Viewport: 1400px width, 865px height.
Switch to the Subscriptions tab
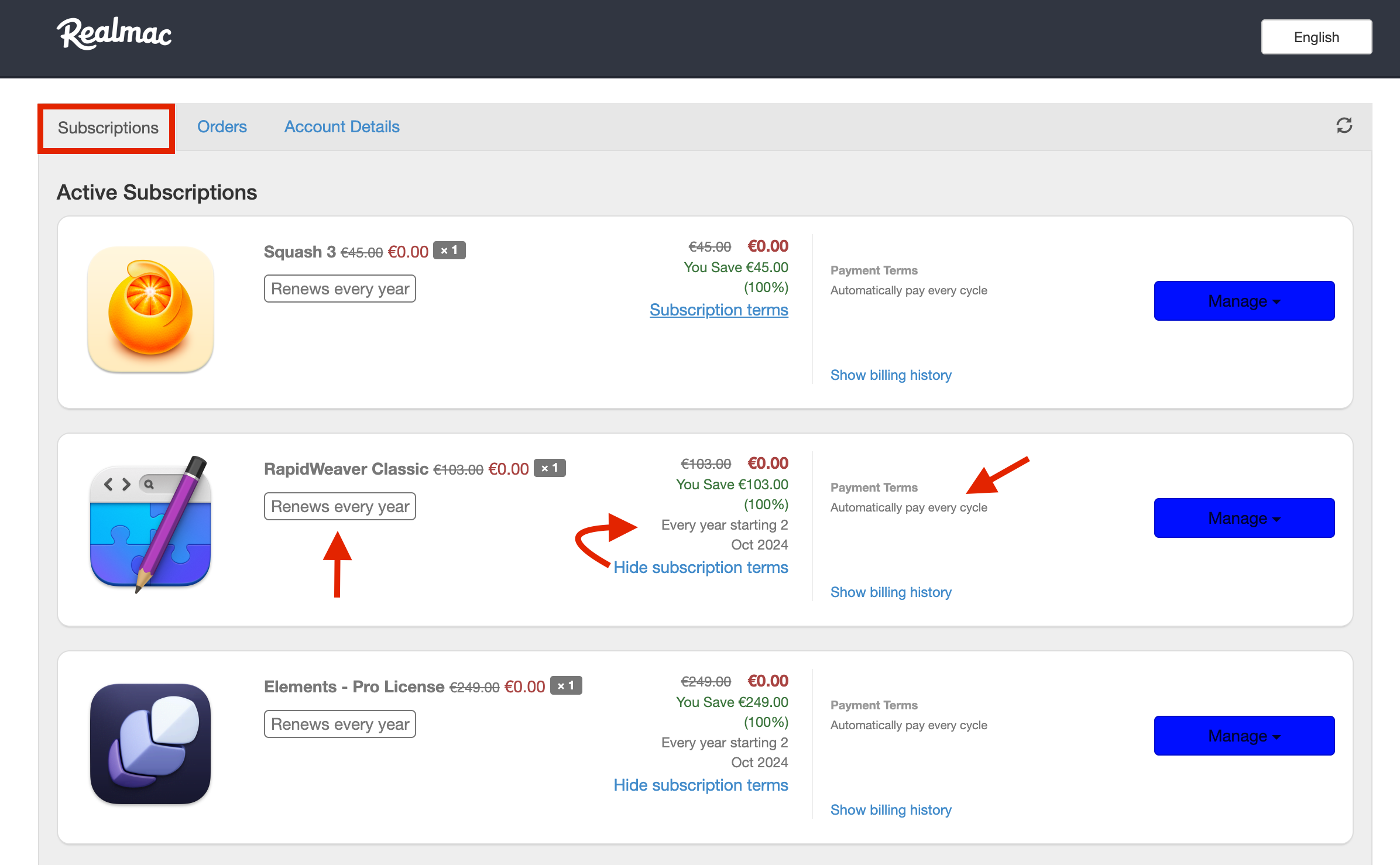[108, 128]
